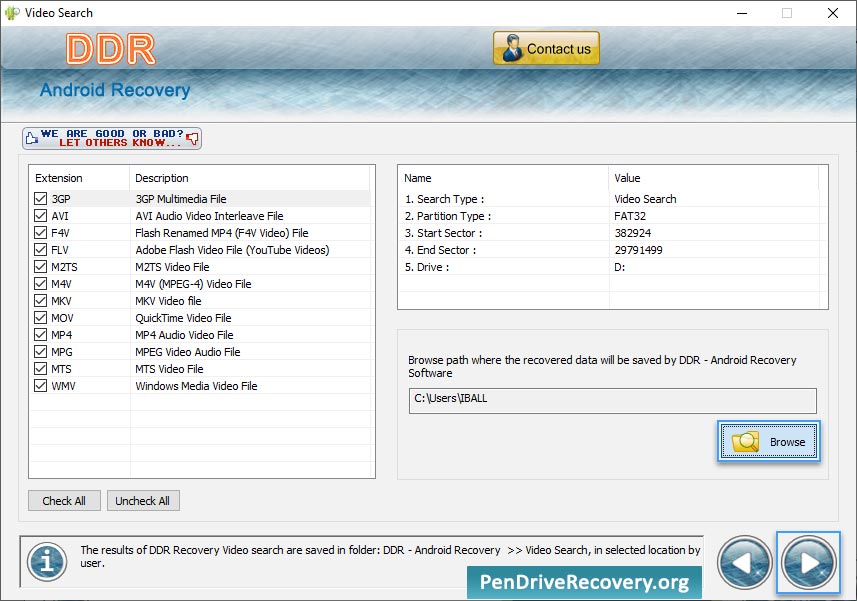
Task: Close the Video Search window
Action: click(832, 13)
